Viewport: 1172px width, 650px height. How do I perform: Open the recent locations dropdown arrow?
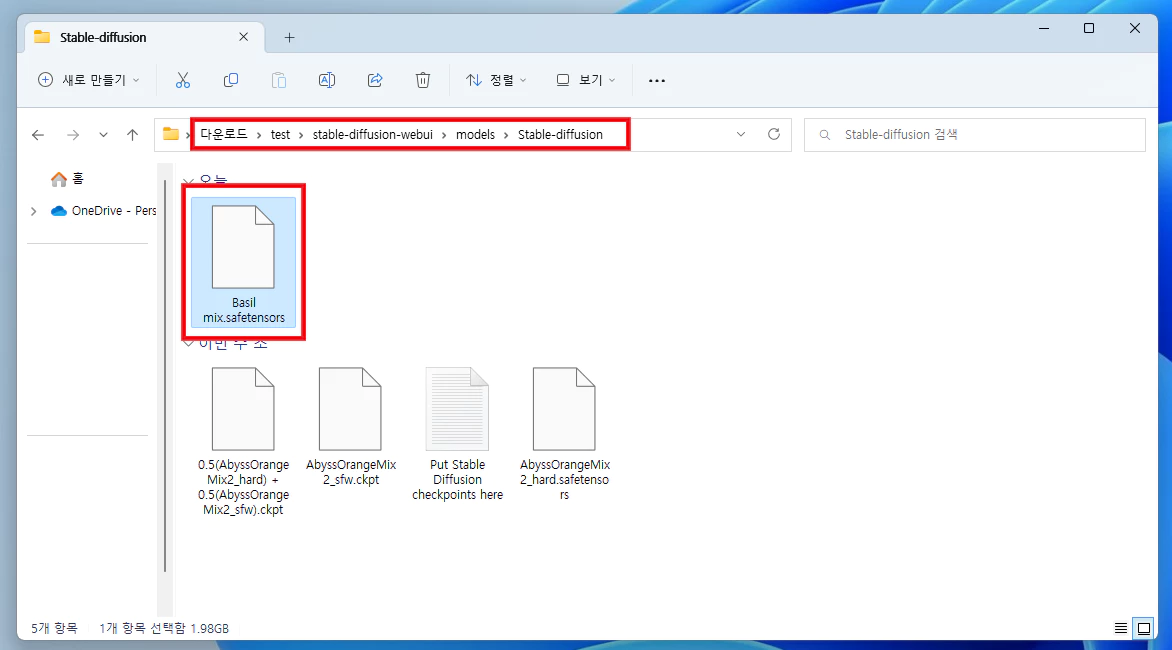coord(103,134)
